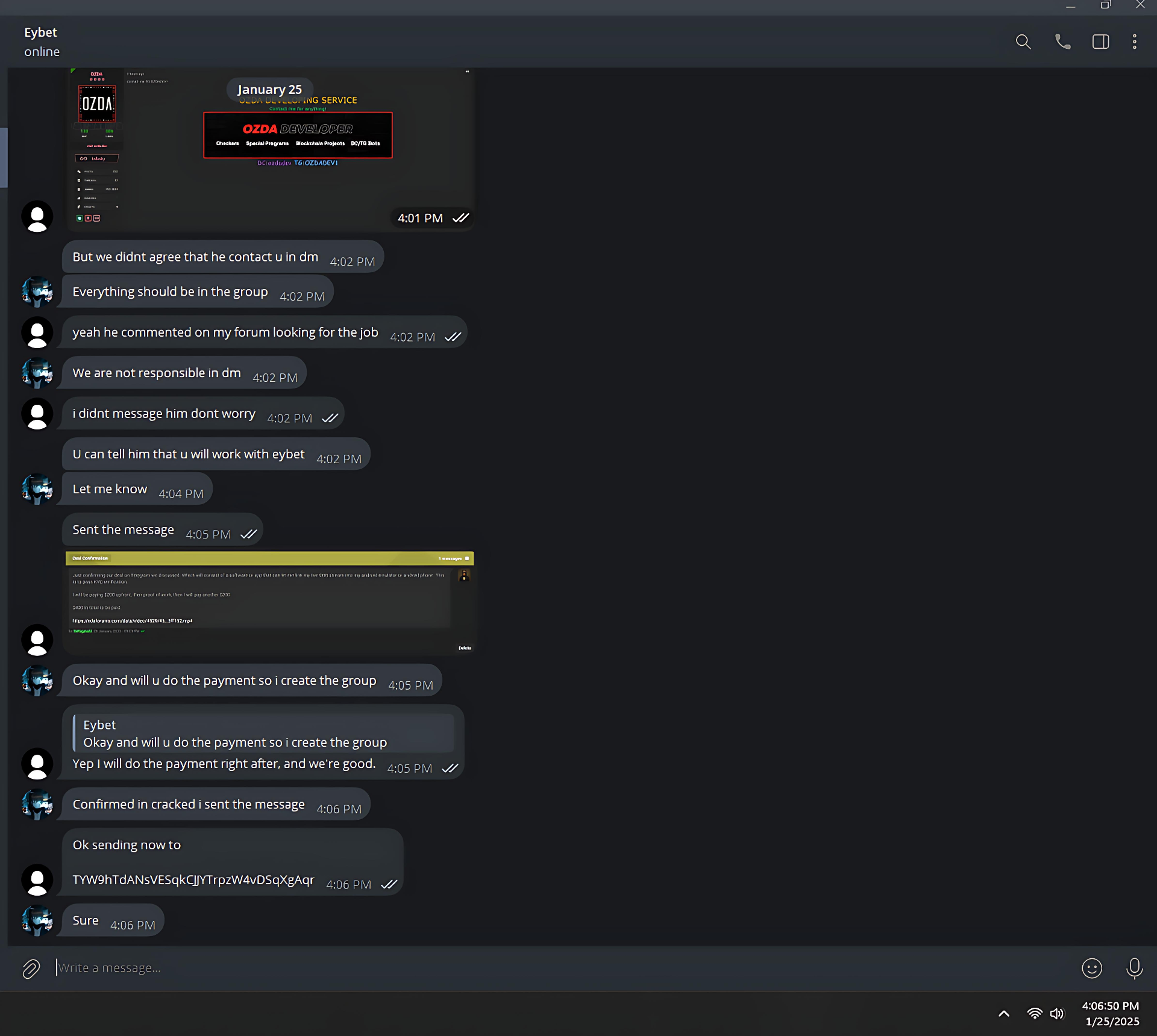Click the January 25 date badge
Screen dimensions: 1157x1036
[269, 89]
